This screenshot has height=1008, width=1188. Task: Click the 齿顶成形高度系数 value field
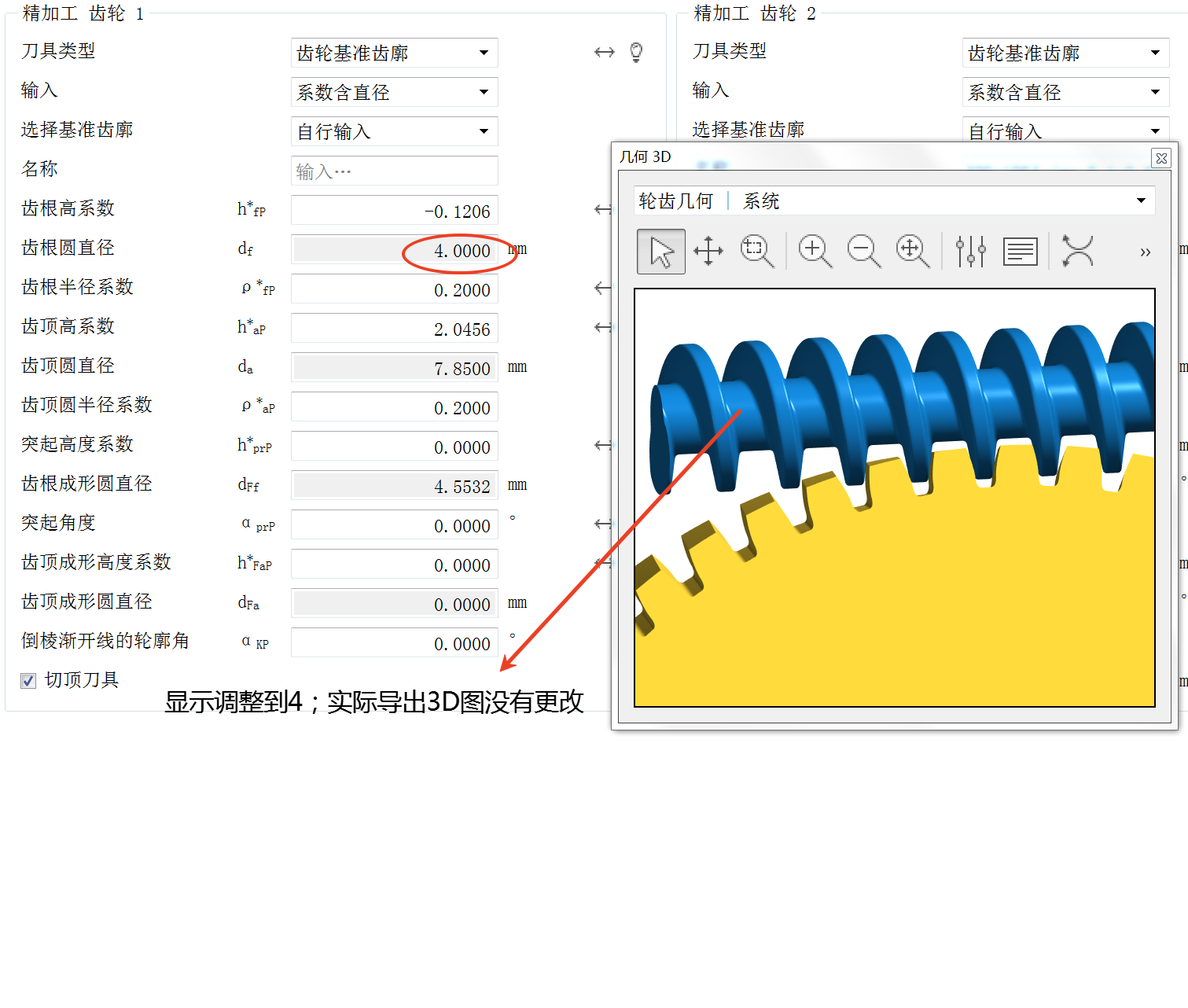[395, 564]
